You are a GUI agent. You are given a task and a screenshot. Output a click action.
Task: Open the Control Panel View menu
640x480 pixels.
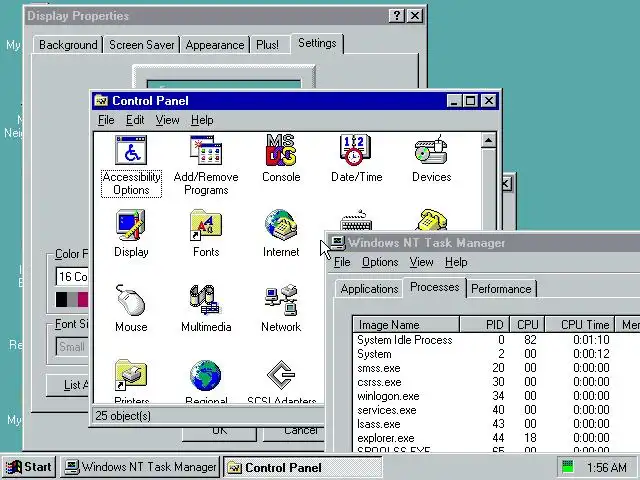pyautogui.click(x=167, y=120)
